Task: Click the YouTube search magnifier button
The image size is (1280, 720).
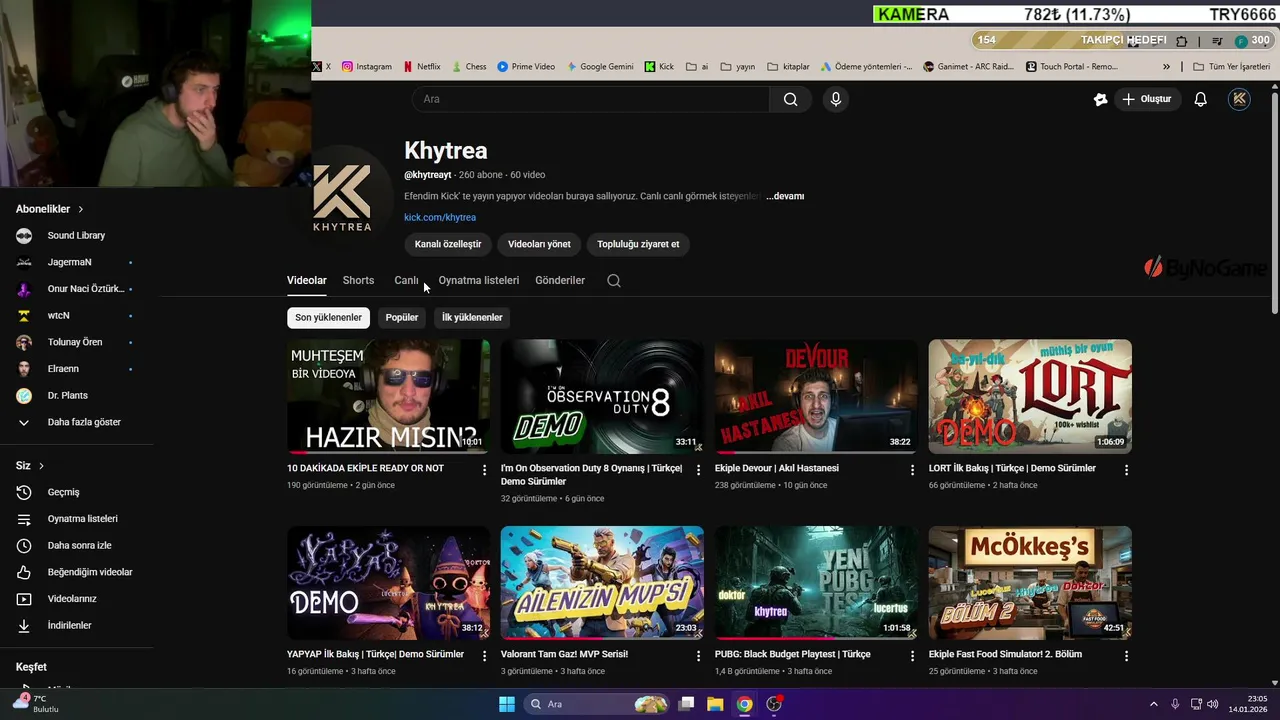Action: pyautogui.click(x=790, y=99)
